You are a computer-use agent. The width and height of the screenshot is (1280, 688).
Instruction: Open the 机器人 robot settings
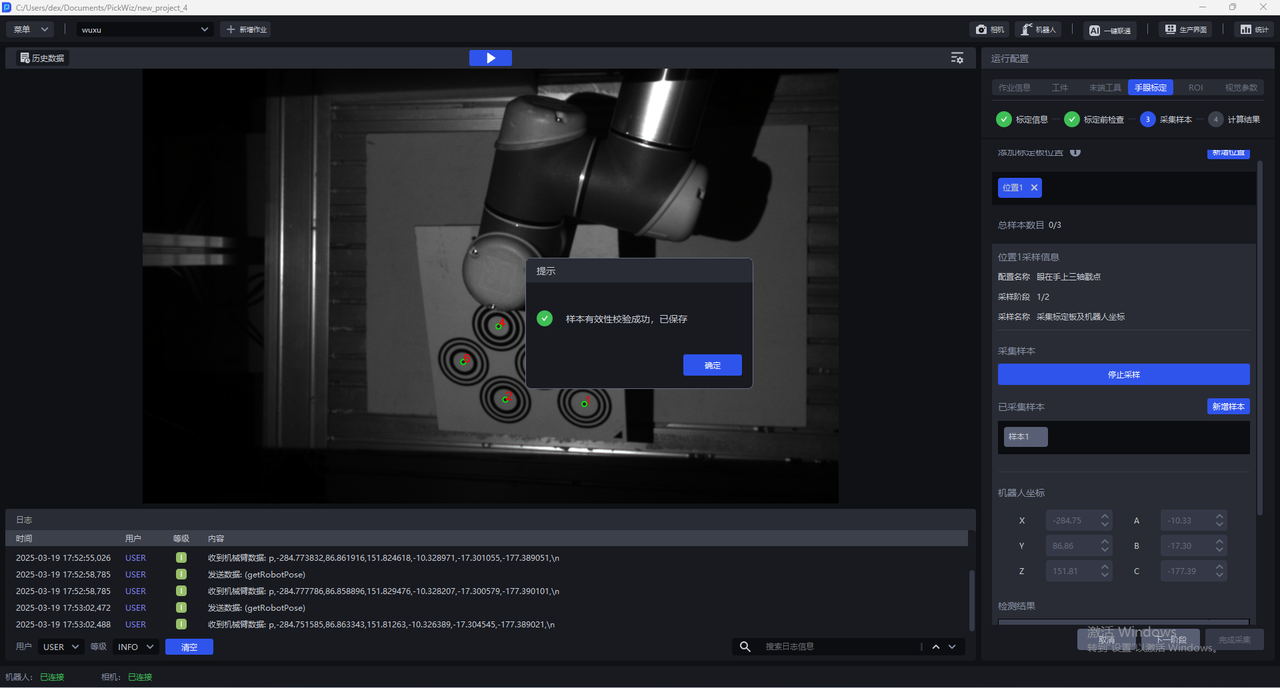tap(1038, 30)
